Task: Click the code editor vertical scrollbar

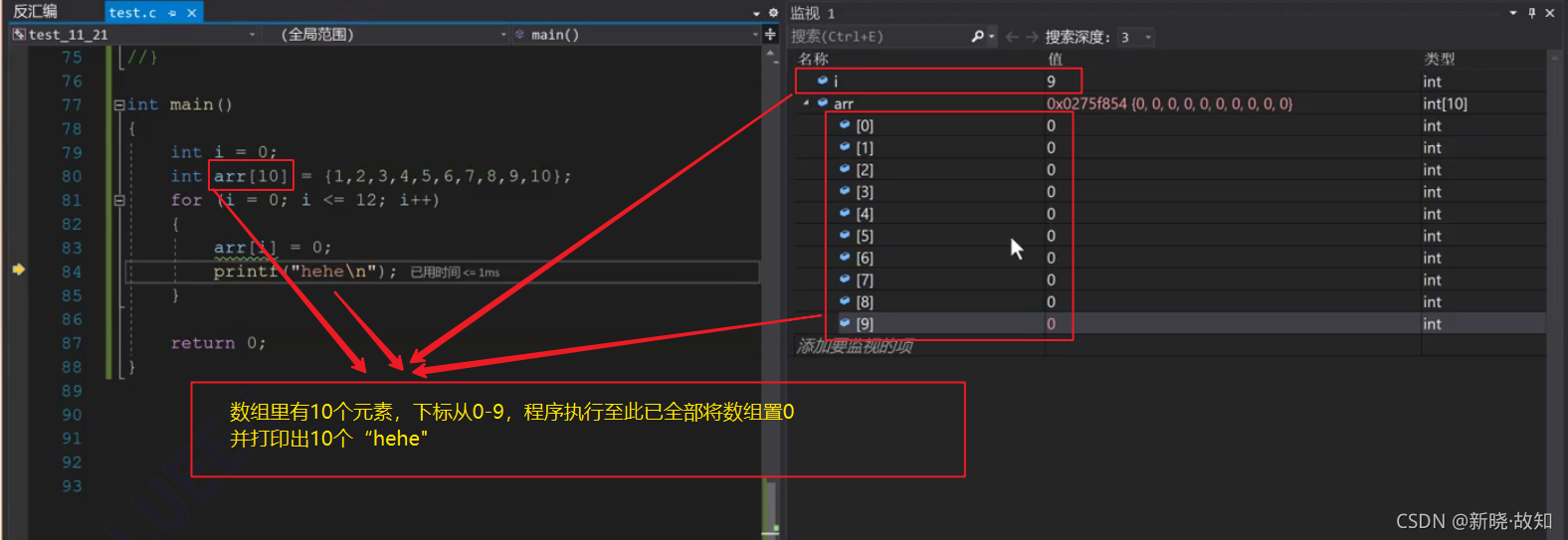Action: 771,288
